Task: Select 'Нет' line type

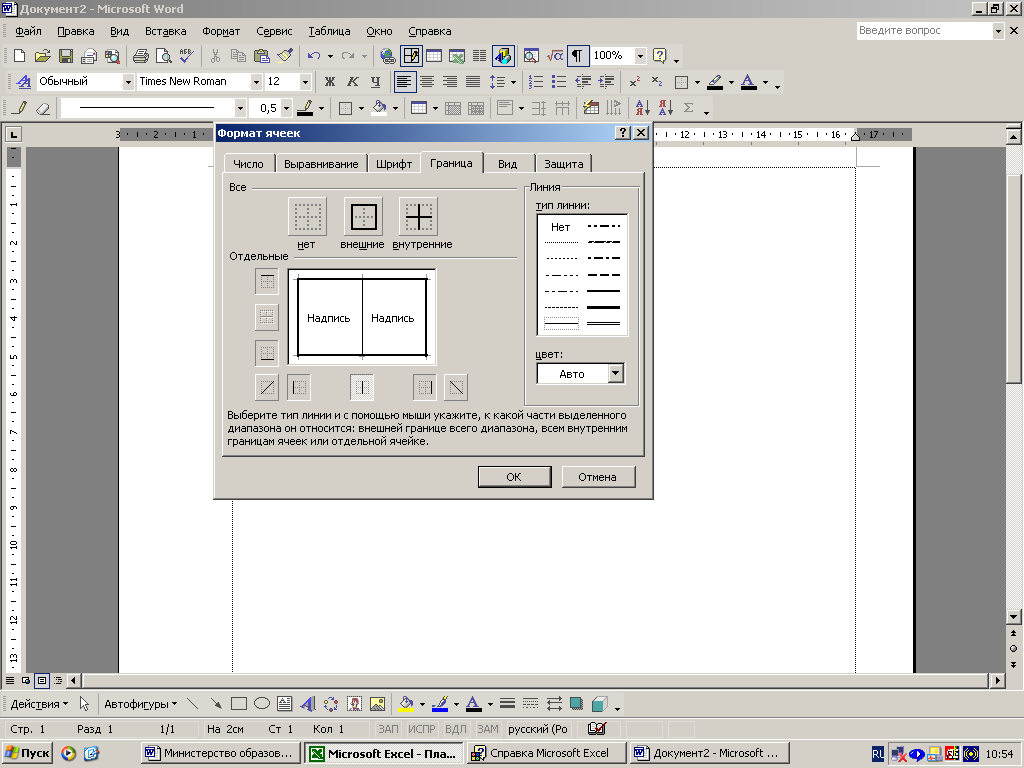Action: (560, 227)
